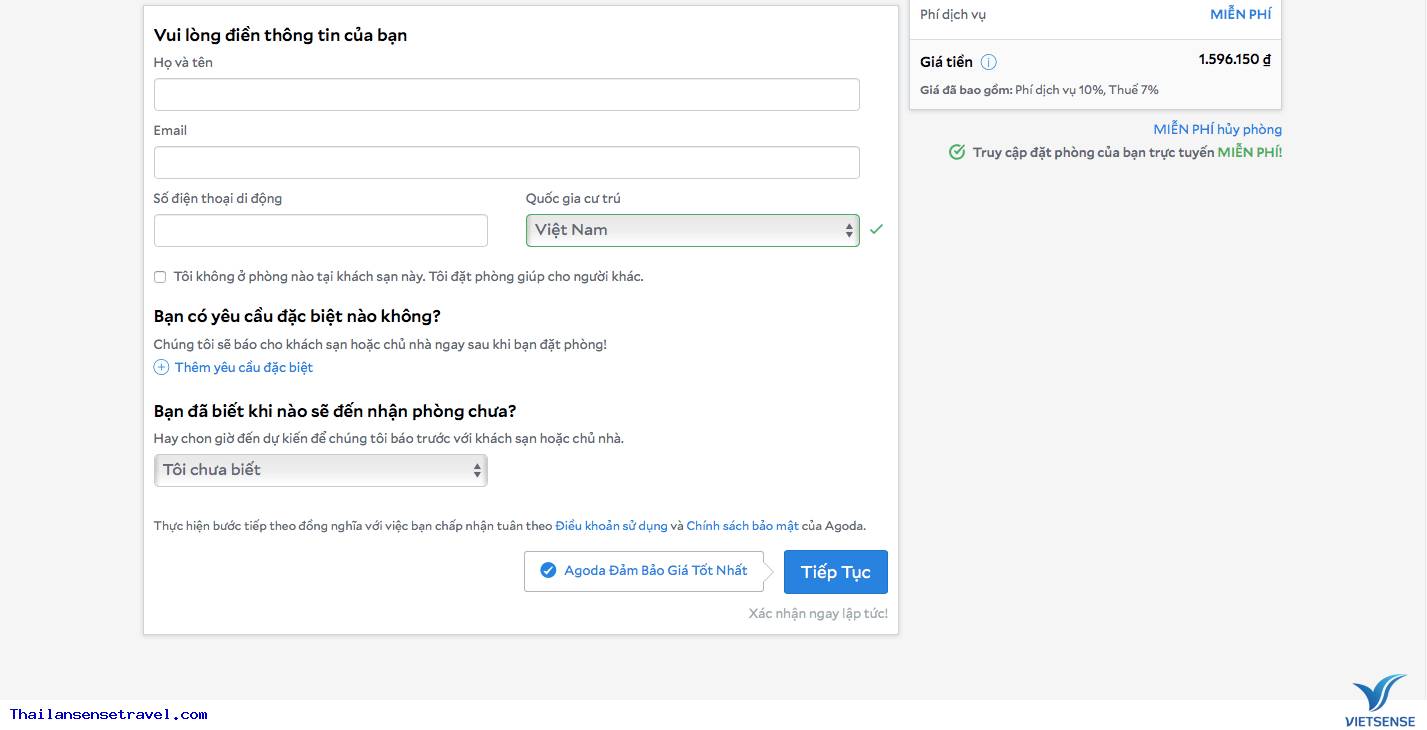Click the plus icon for Thêm yêu cầu đặc biệt
Screen dimensions: 1427x730
[x=161, y=367]
